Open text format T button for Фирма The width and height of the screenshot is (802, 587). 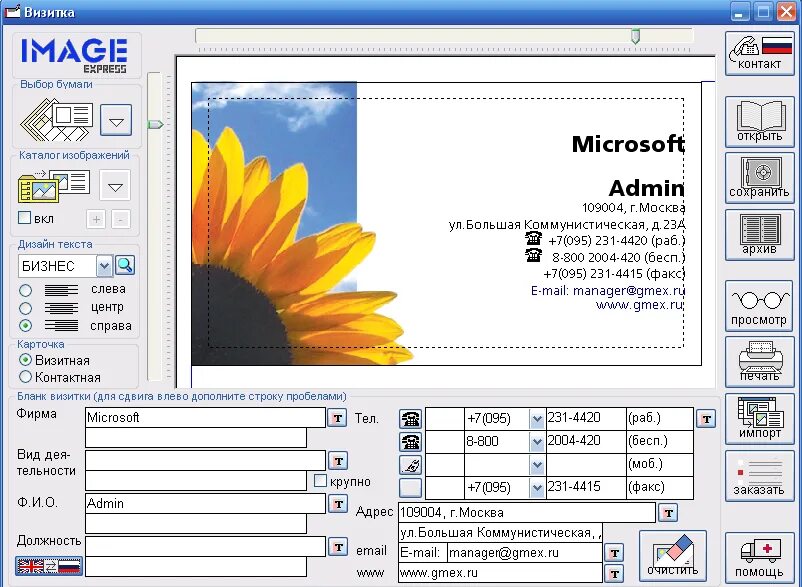[x=337, y=418]
